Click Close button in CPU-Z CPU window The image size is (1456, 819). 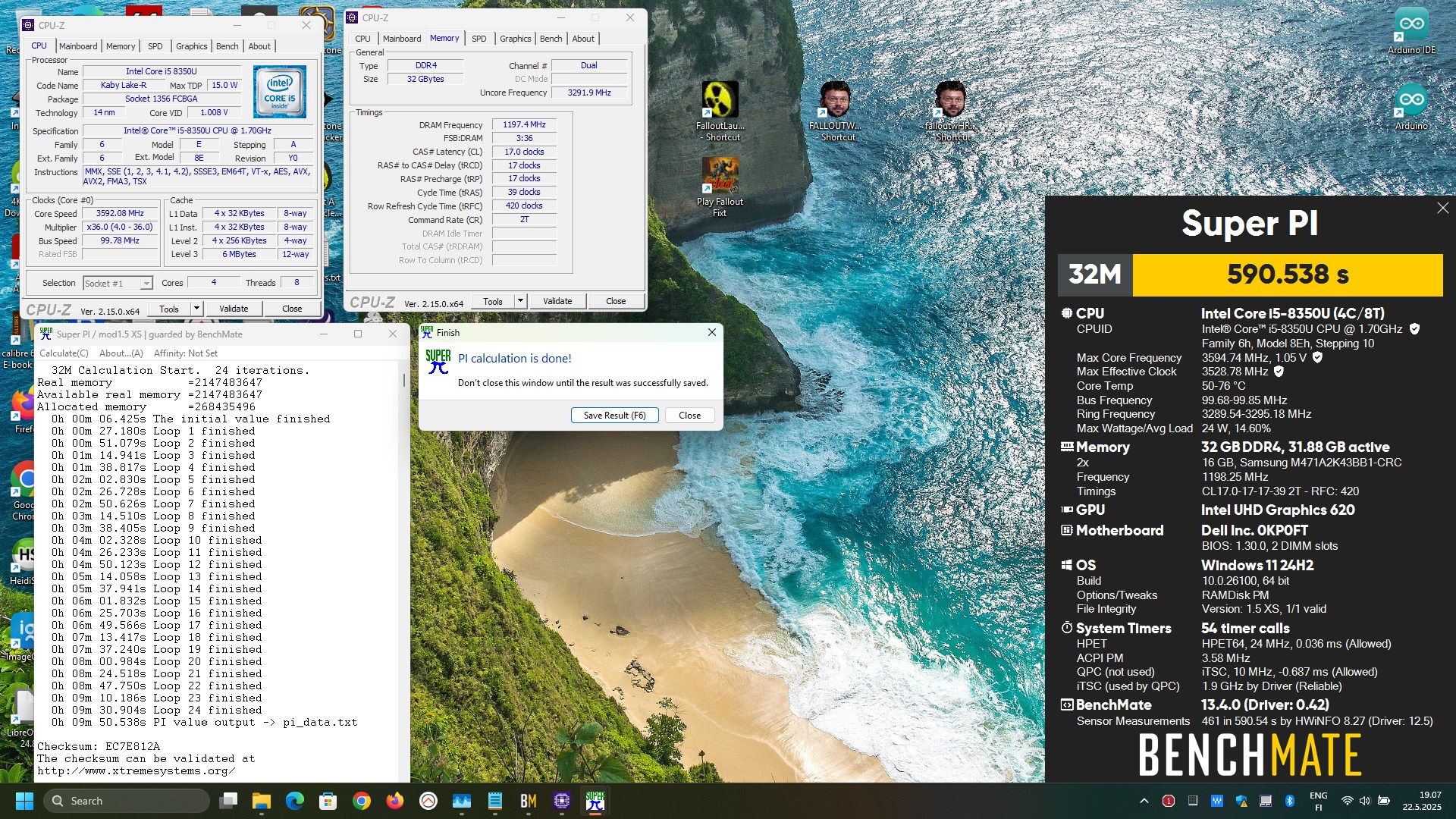292,309
